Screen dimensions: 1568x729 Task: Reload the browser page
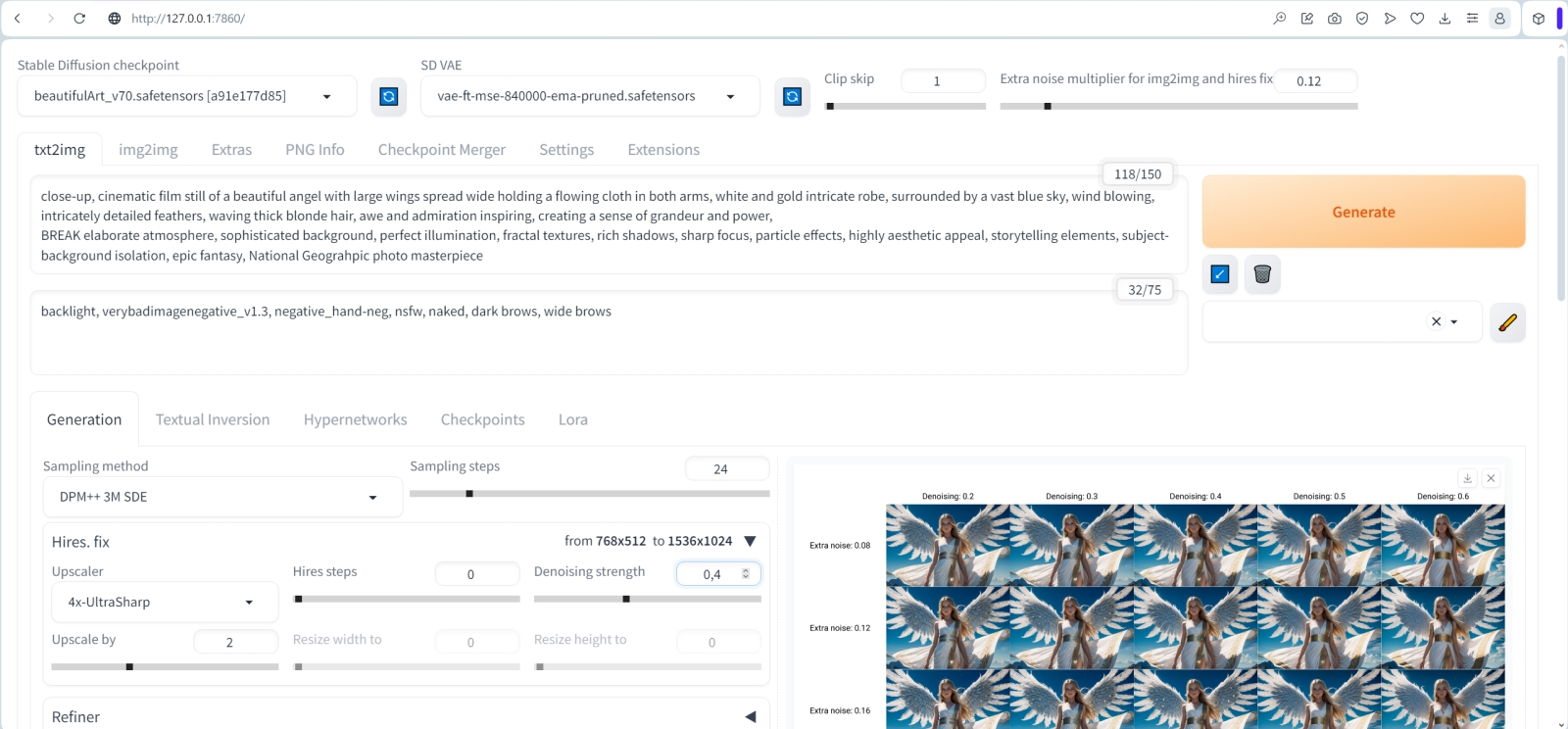click(x=80, y=19)
